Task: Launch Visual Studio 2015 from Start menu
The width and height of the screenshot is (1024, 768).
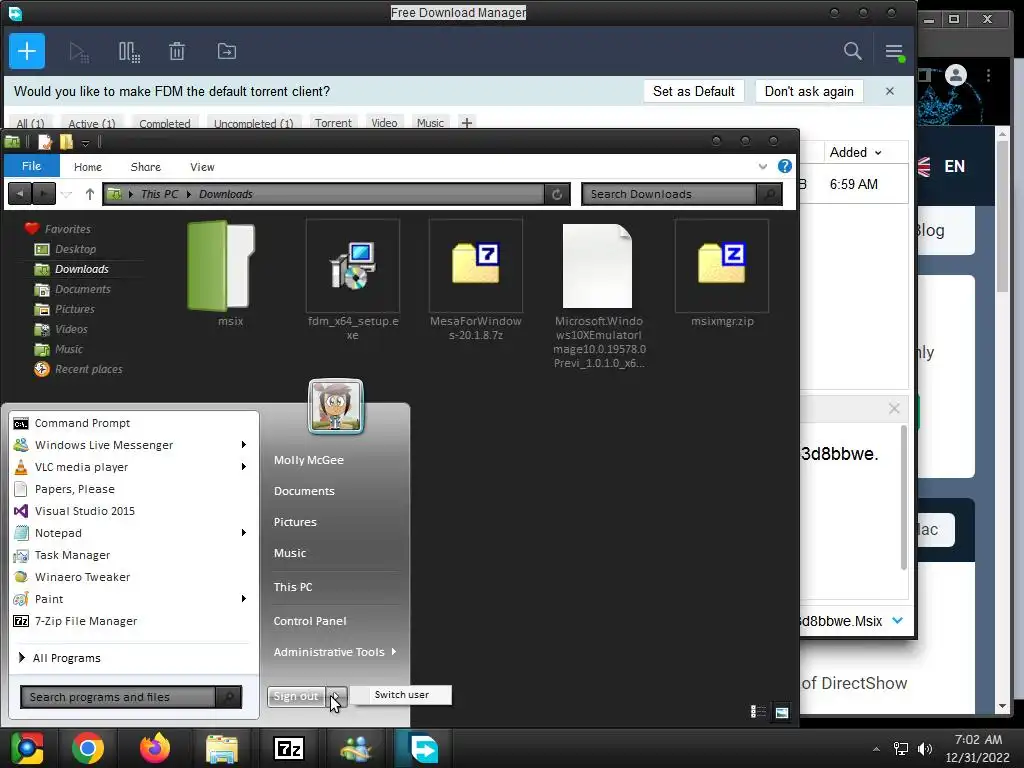Action: [x=85, y=511]
